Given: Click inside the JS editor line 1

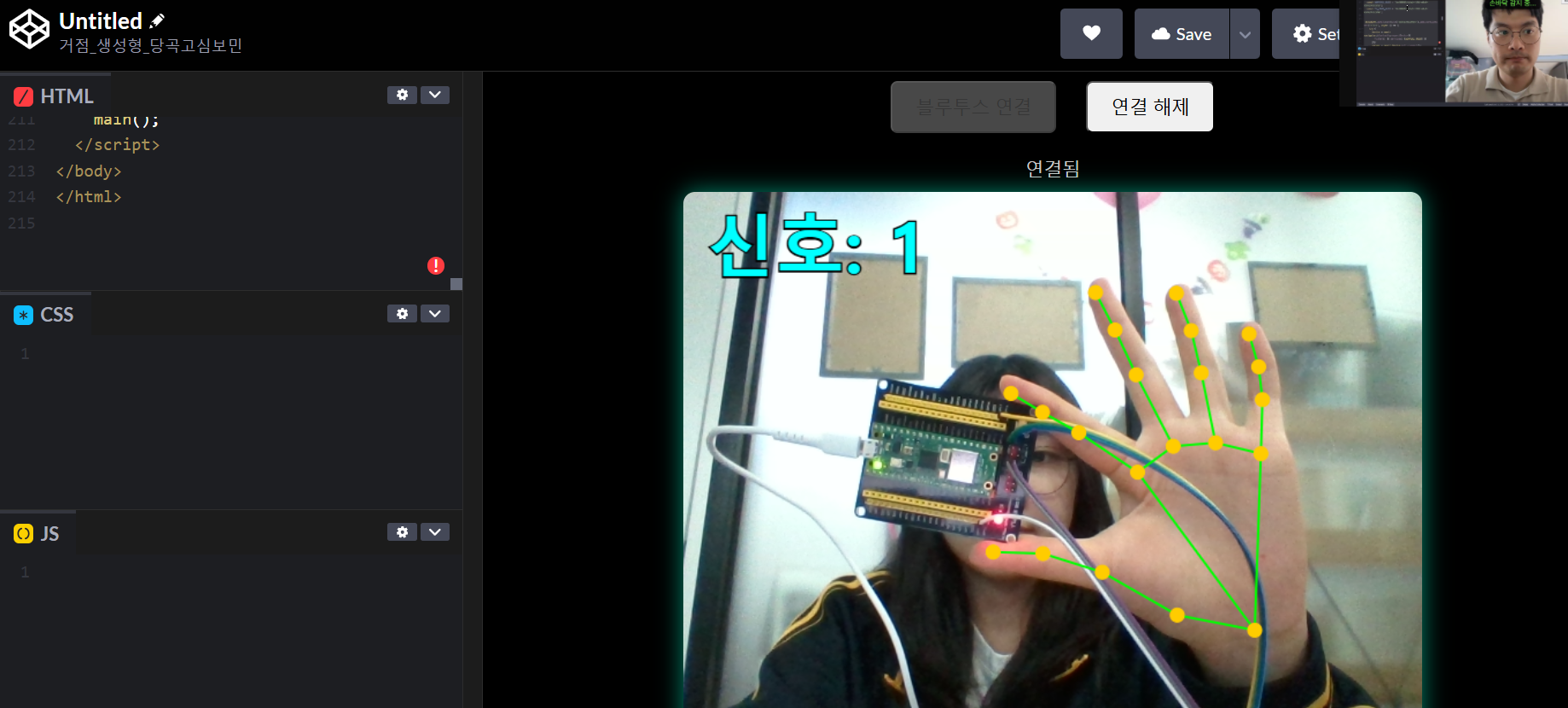Looking at the screenshot, I should [x=247, y=572].
